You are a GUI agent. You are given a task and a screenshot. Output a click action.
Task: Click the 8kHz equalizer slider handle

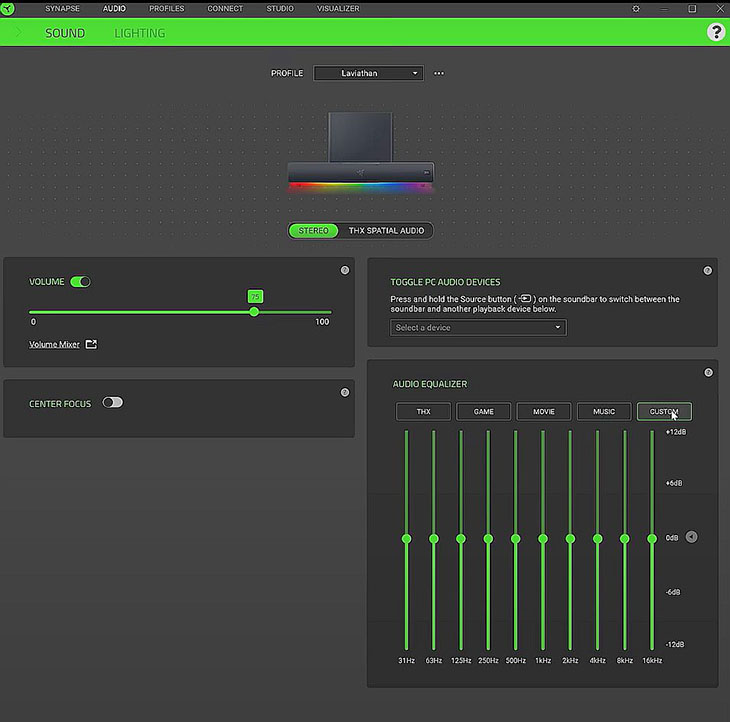(624, 539)
